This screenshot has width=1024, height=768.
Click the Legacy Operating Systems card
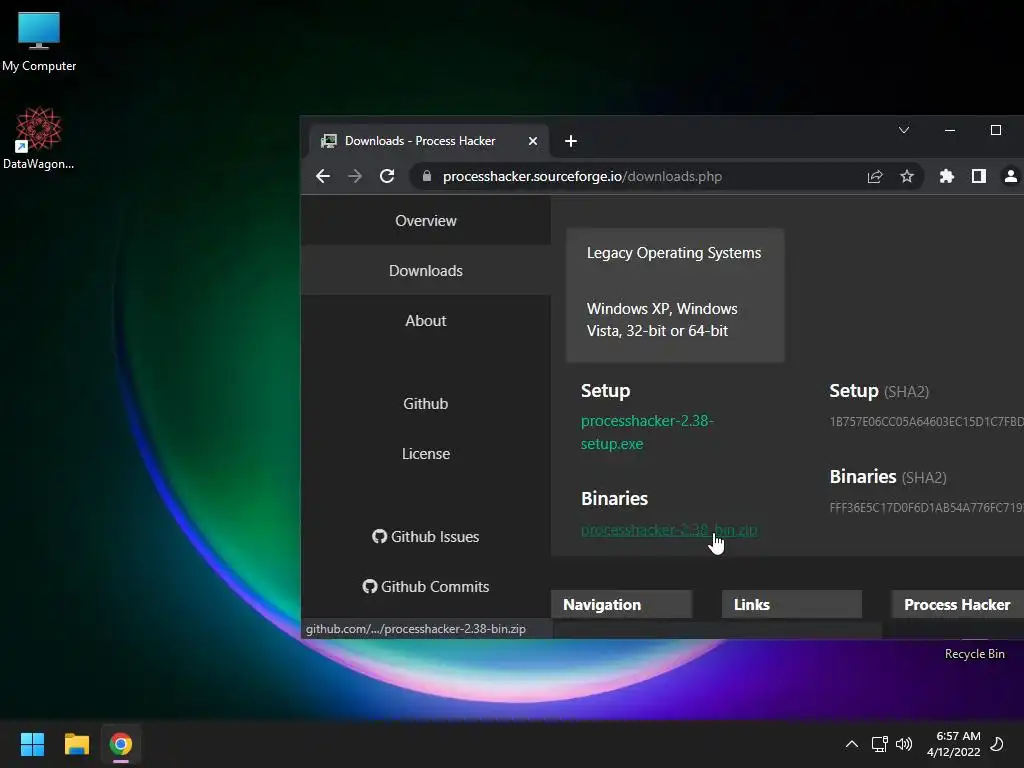coord(675,295)
